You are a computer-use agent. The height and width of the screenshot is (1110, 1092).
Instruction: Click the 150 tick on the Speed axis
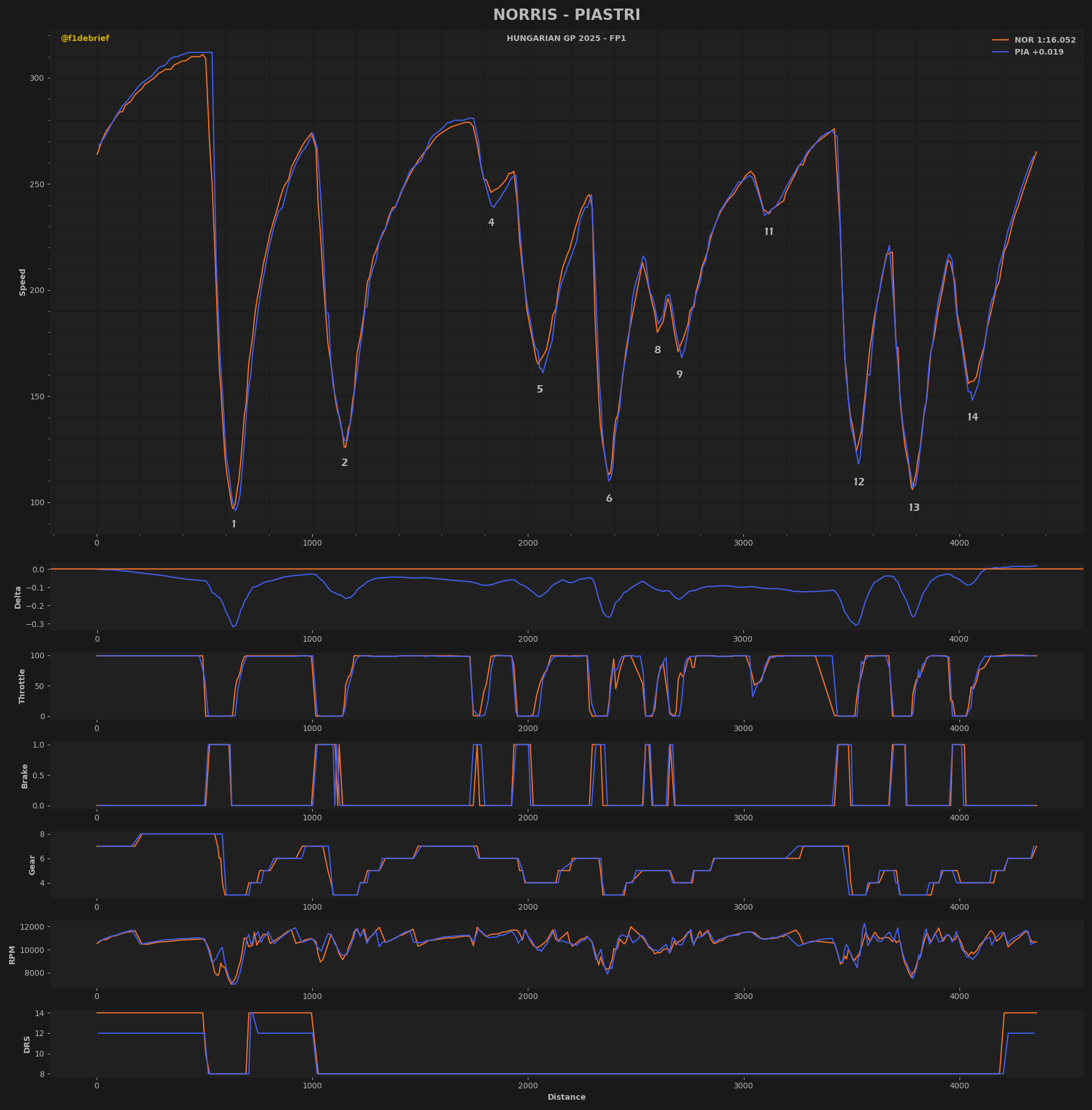coord(38,397)
